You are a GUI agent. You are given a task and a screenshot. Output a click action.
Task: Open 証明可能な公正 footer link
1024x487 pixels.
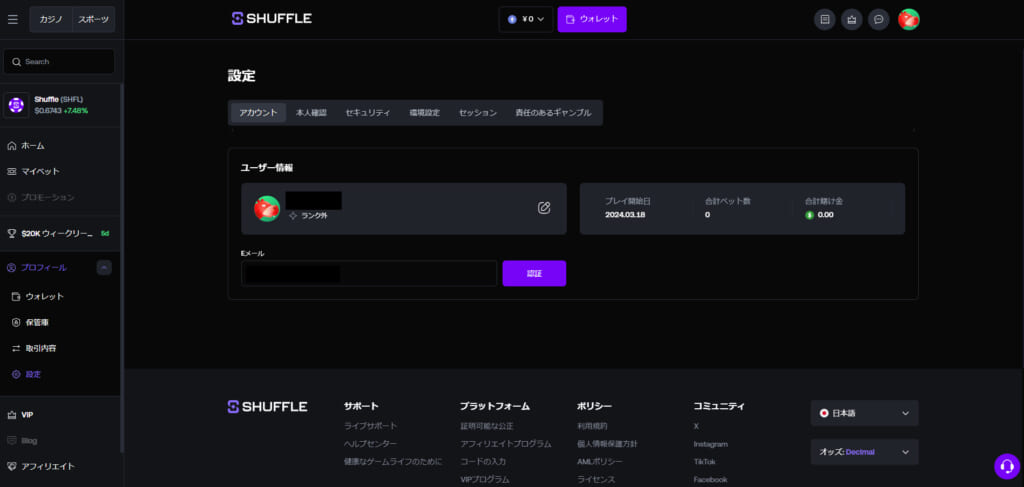[x=487, y=426]
